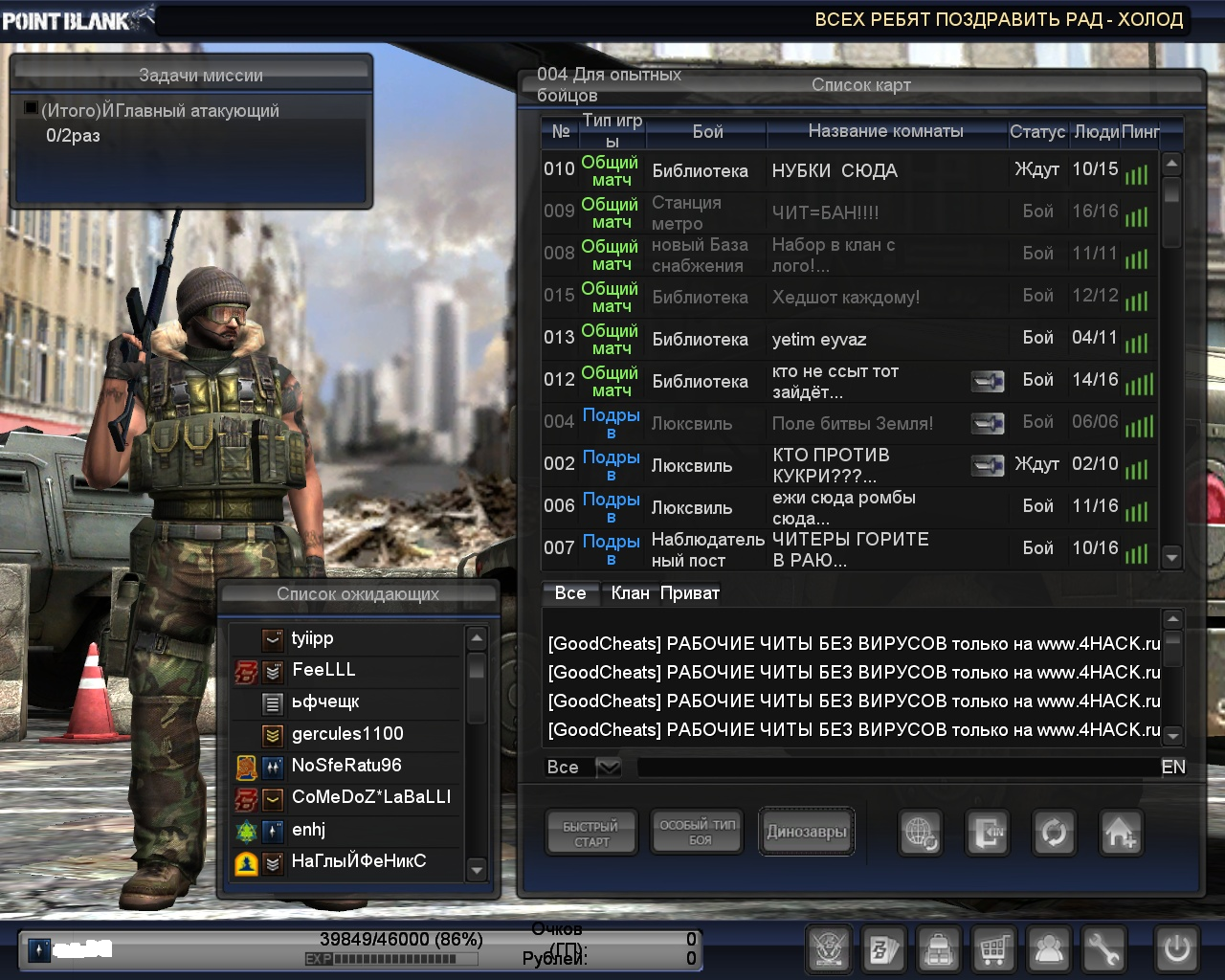This screenshot has width=1225, height=980.
Task: Refresh the room list
Action: [x=1054, y=833]
